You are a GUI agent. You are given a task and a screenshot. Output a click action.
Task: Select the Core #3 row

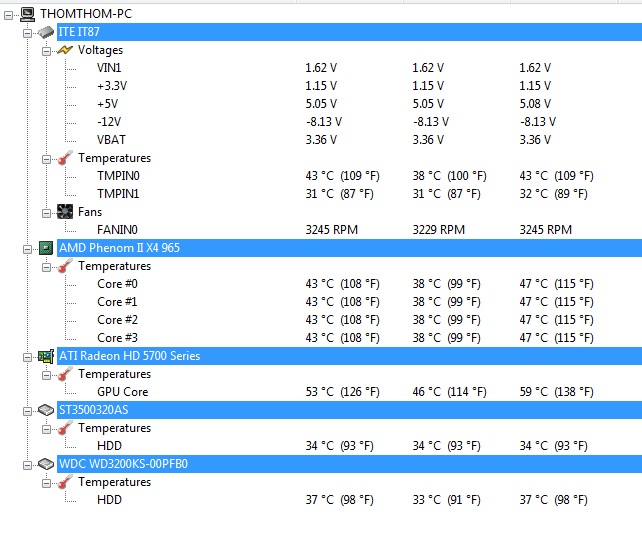[349, 338]
